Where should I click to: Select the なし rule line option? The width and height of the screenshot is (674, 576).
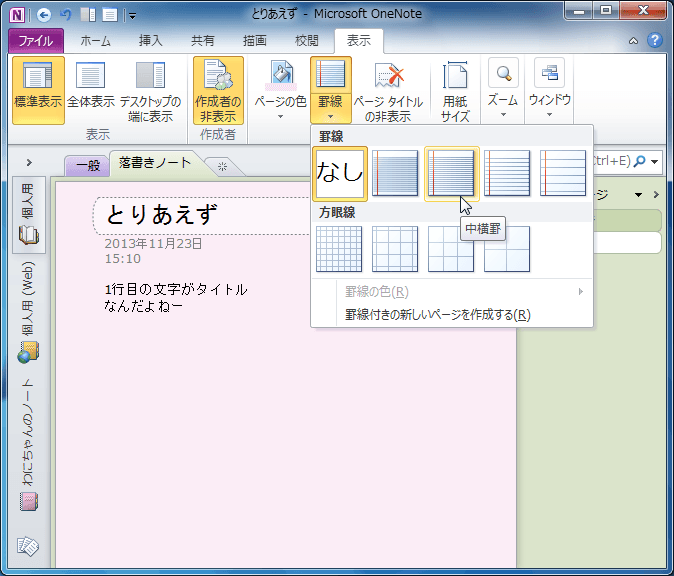coord(340,174)
